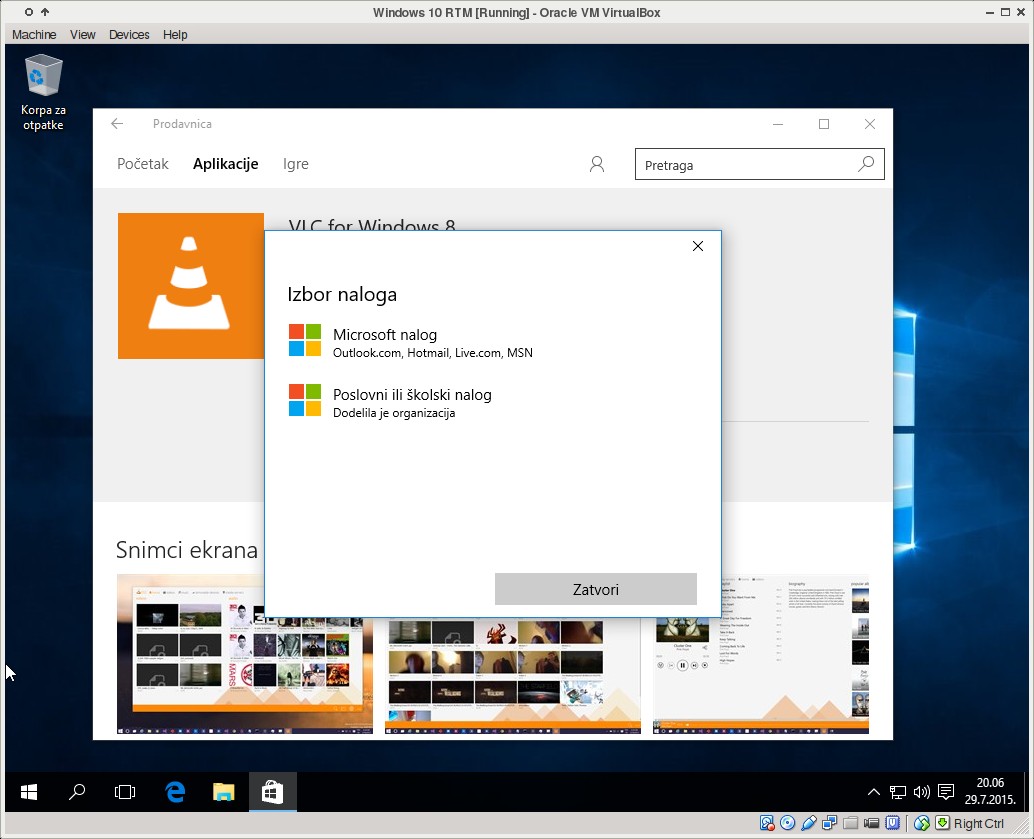Switch to the Početak tab
1034x839 pixels.
(x=142, y=164)
